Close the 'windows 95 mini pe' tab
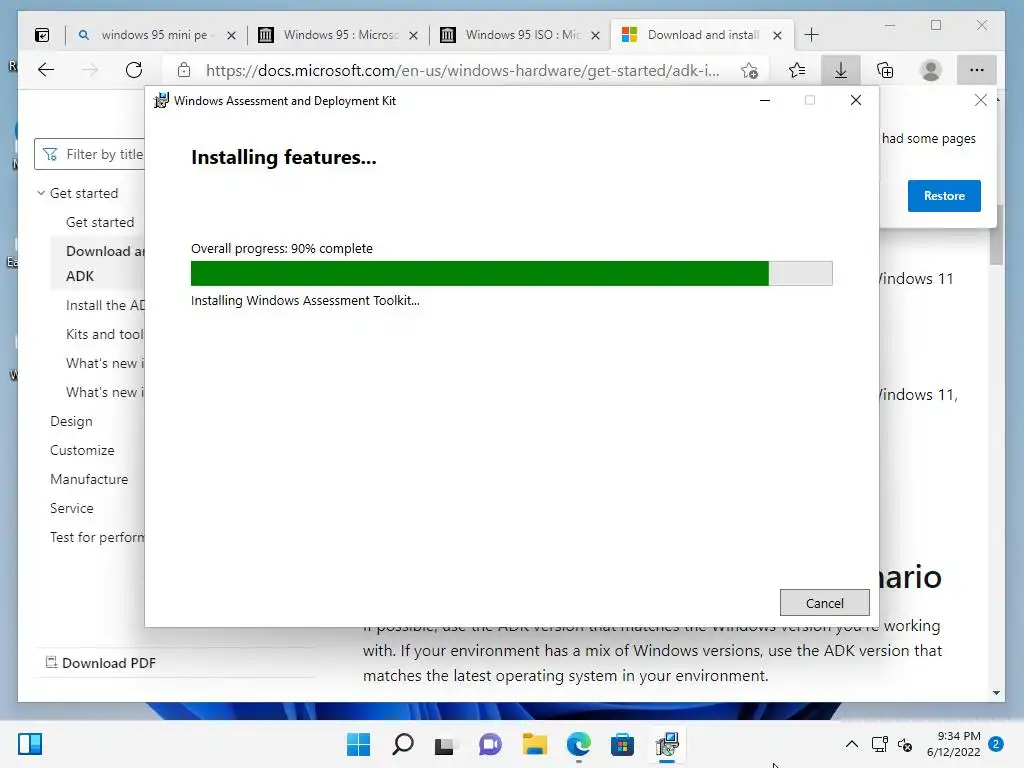The image size is (1024, 768). point(231,35)
